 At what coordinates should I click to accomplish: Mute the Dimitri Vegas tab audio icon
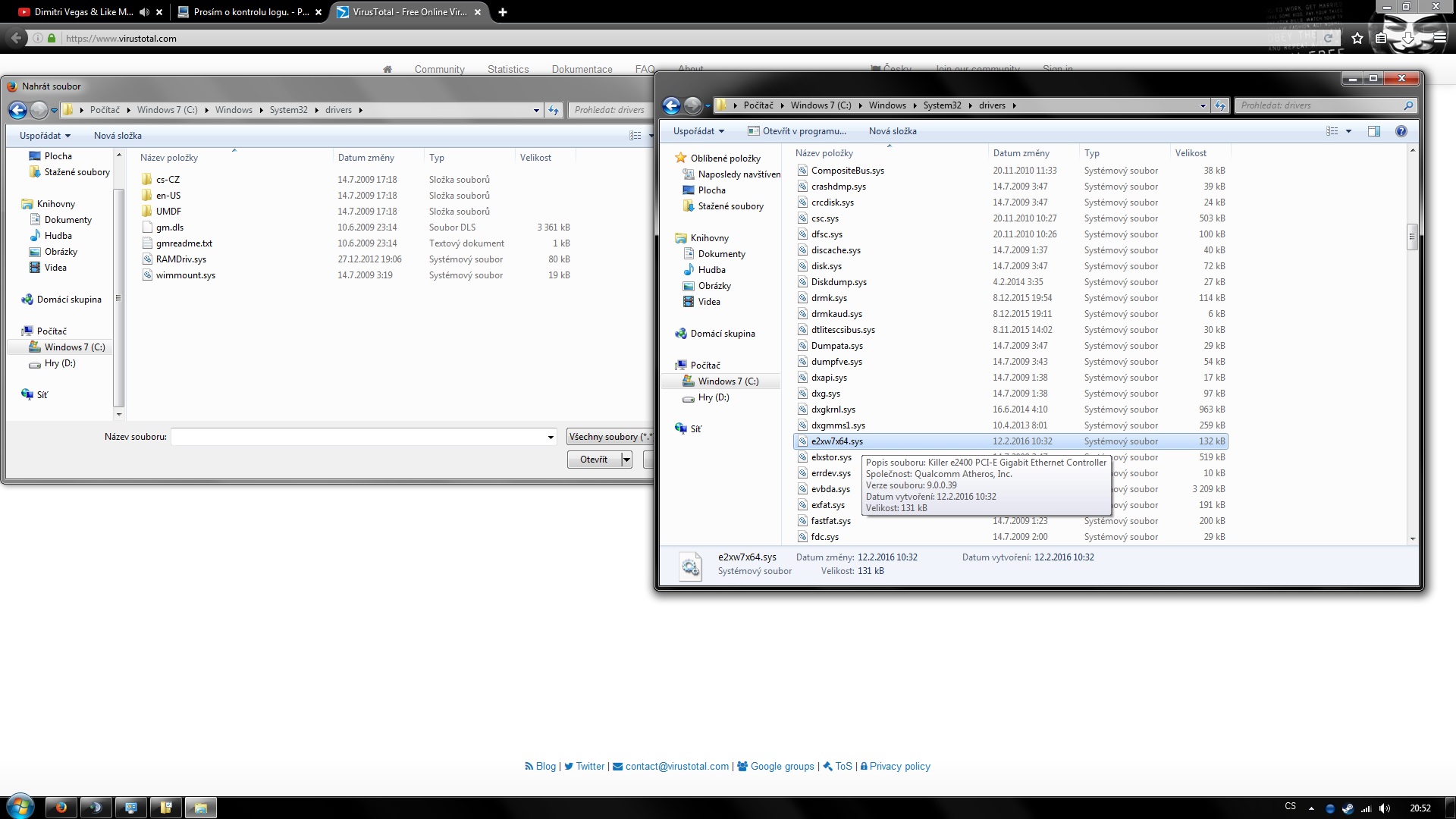pyautogui.click(x=144, y=12)
